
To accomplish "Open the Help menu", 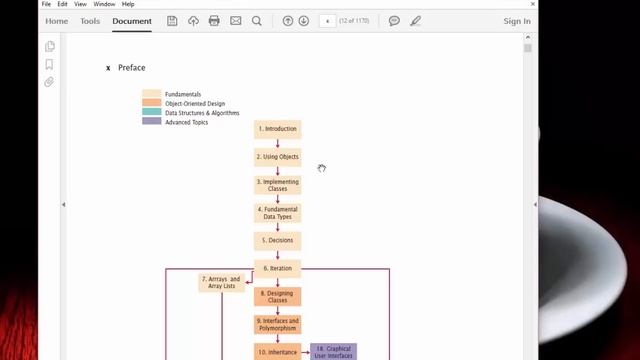I will click(x=128, y=4).
